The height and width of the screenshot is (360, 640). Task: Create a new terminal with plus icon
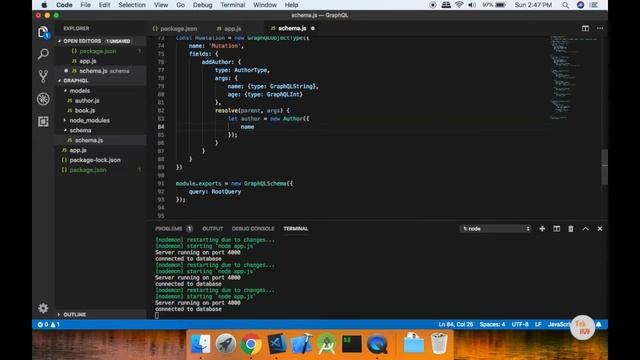tap(542, 229)
